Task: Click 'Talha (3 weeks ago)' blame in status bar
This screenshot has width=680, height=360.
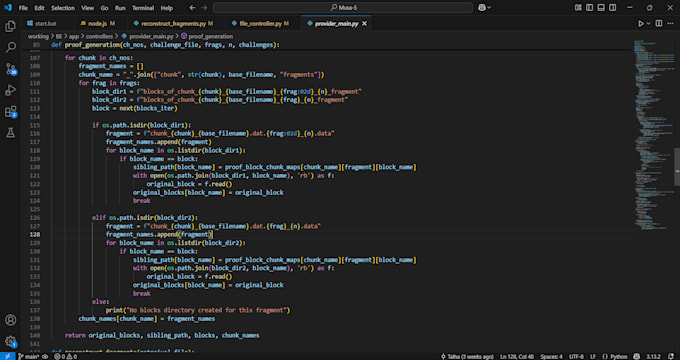Action: click(x=467, y=357)
